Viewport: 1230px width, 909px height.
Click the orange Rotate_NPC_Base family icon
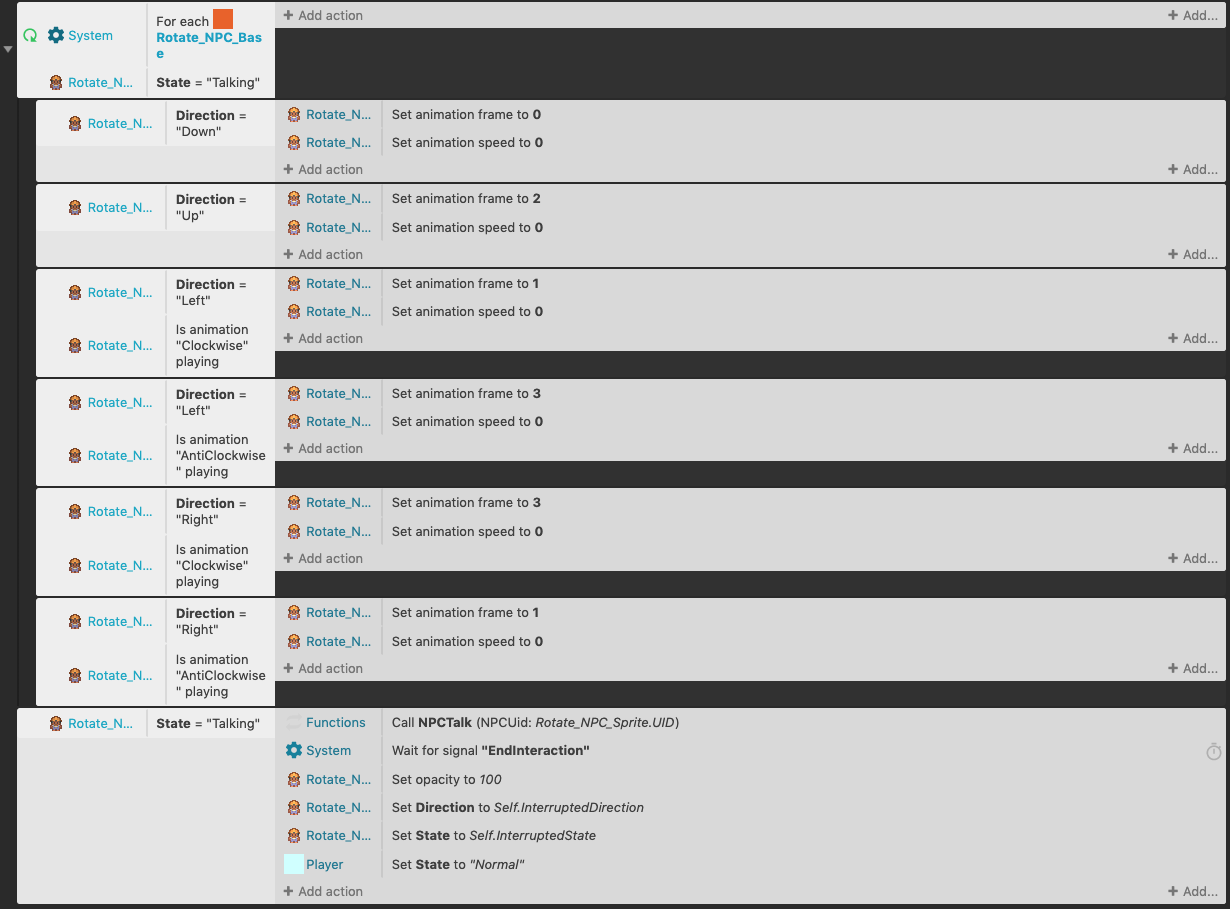point(222,19)
